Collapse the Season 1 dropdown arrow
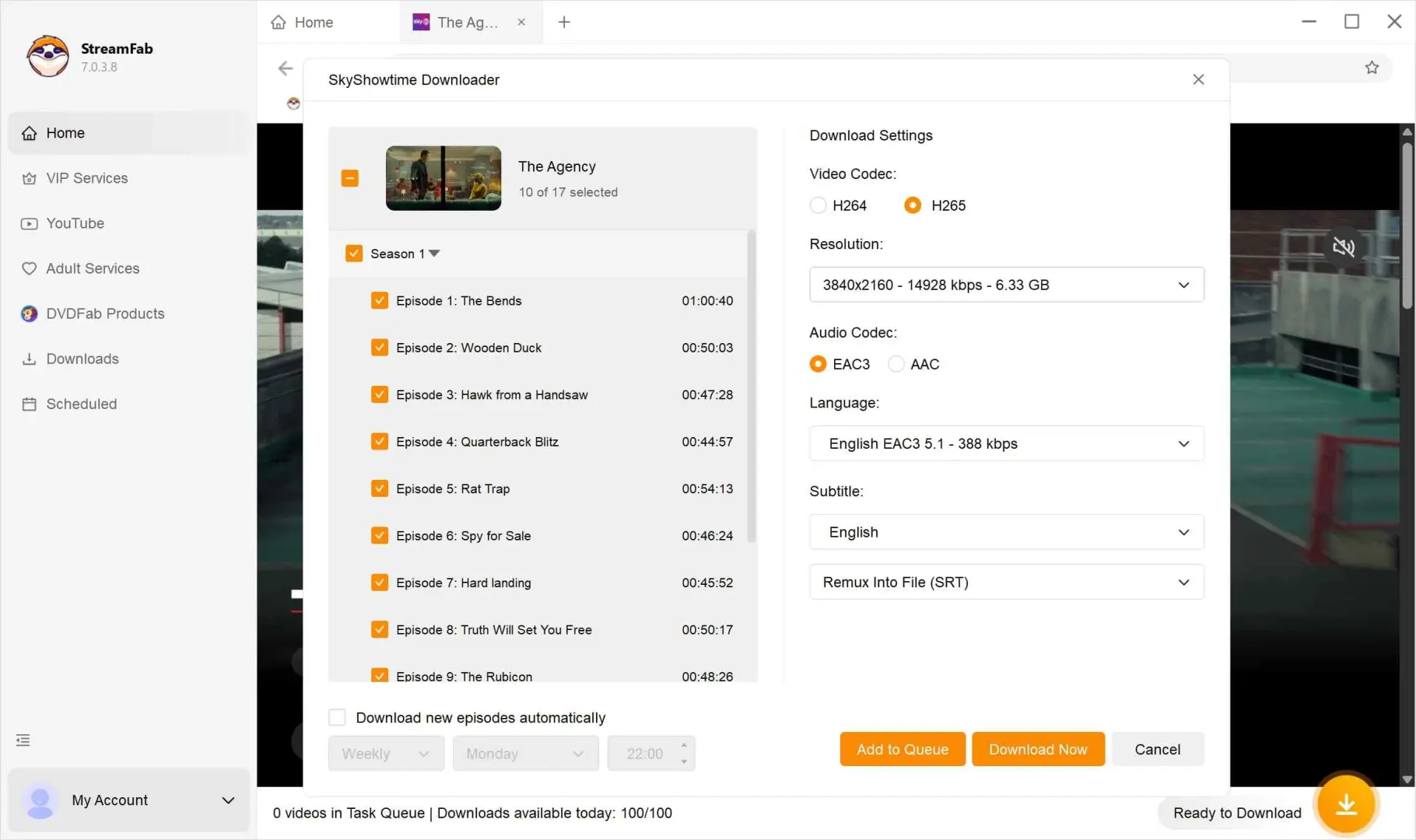1416x840 pixels. tap(434, 254)
